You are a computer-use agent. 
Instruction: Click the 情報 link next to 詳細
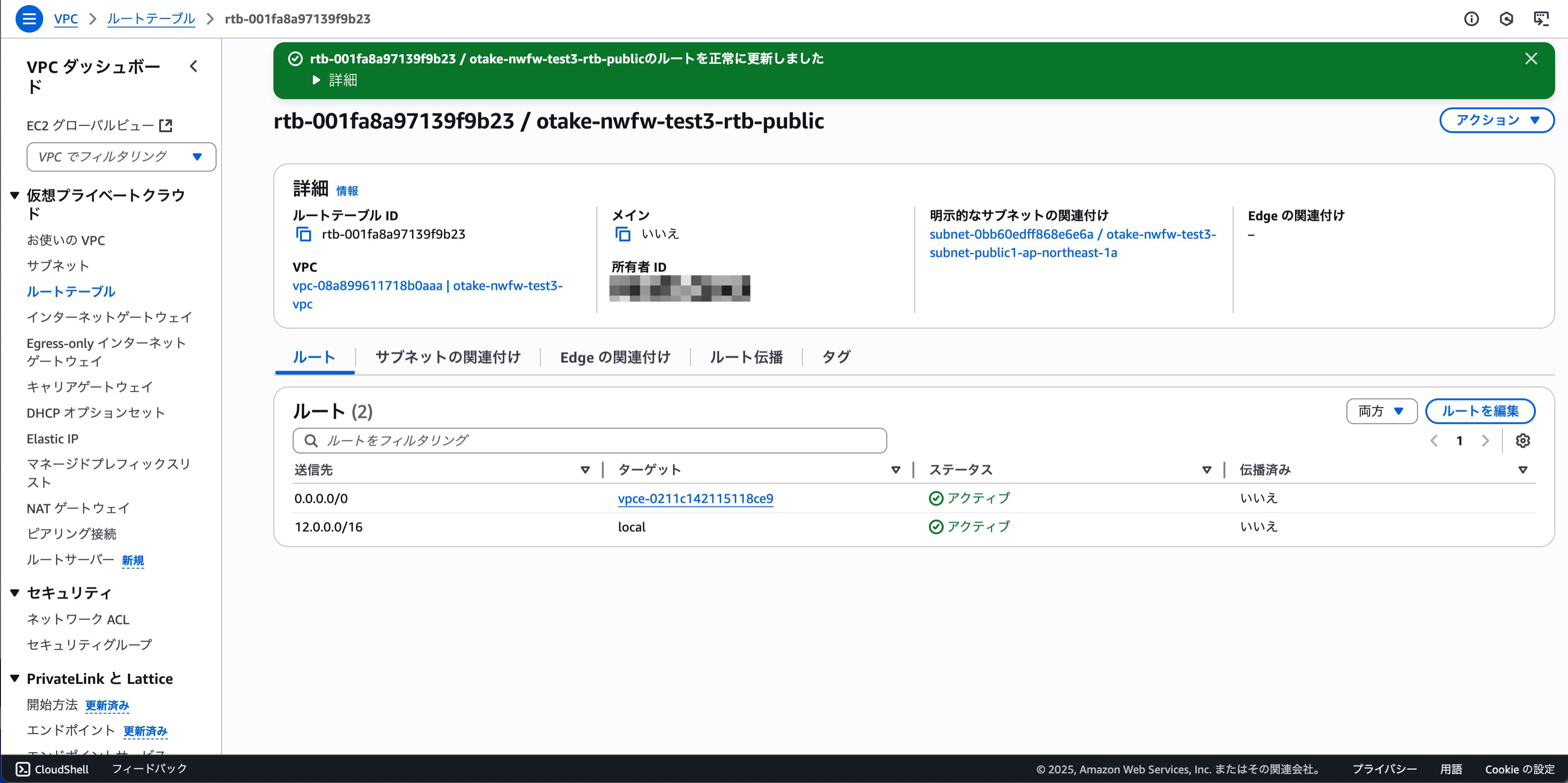pos(347,190)
